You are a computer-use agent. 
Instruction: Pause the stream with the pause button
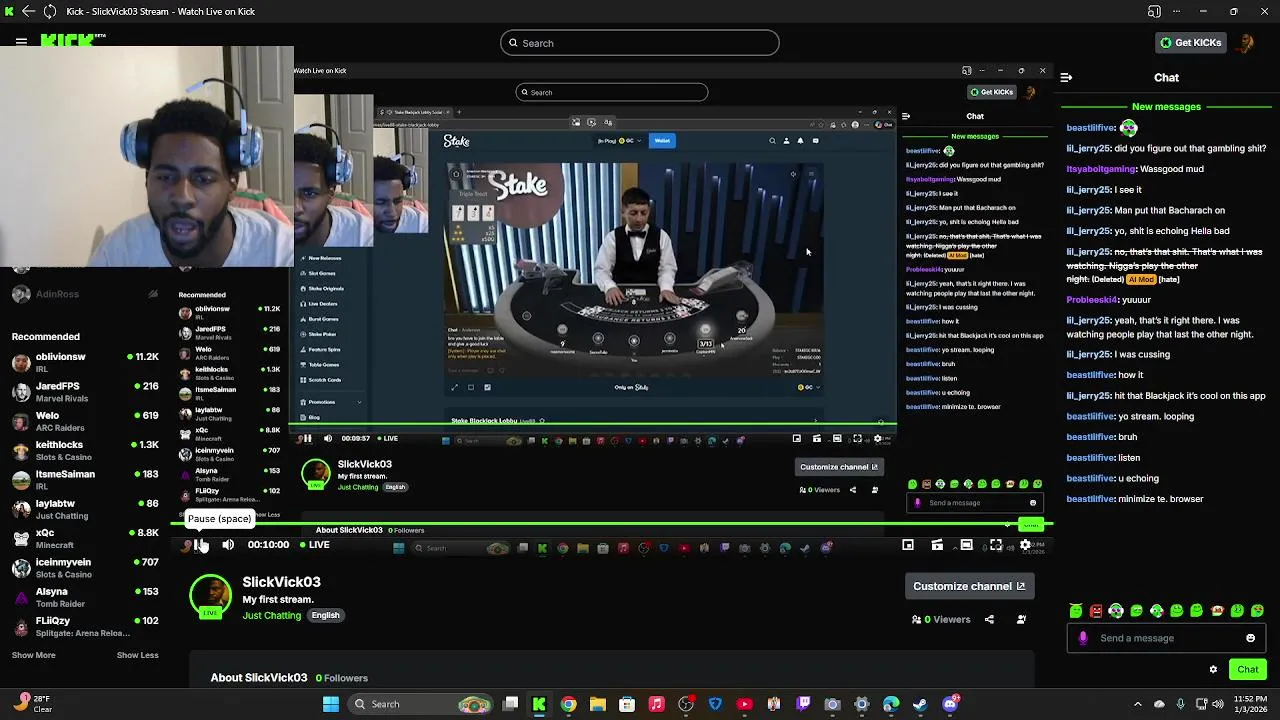point(201,545)
